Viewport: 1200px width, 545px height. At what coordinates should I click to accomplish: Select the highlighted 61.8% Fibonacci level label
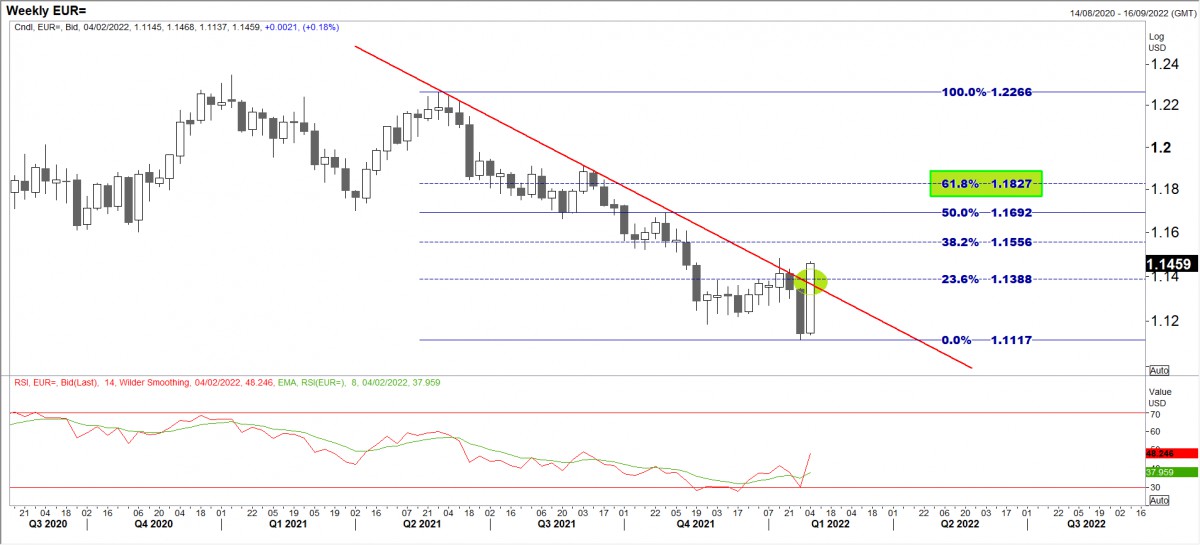coord(986,183)
